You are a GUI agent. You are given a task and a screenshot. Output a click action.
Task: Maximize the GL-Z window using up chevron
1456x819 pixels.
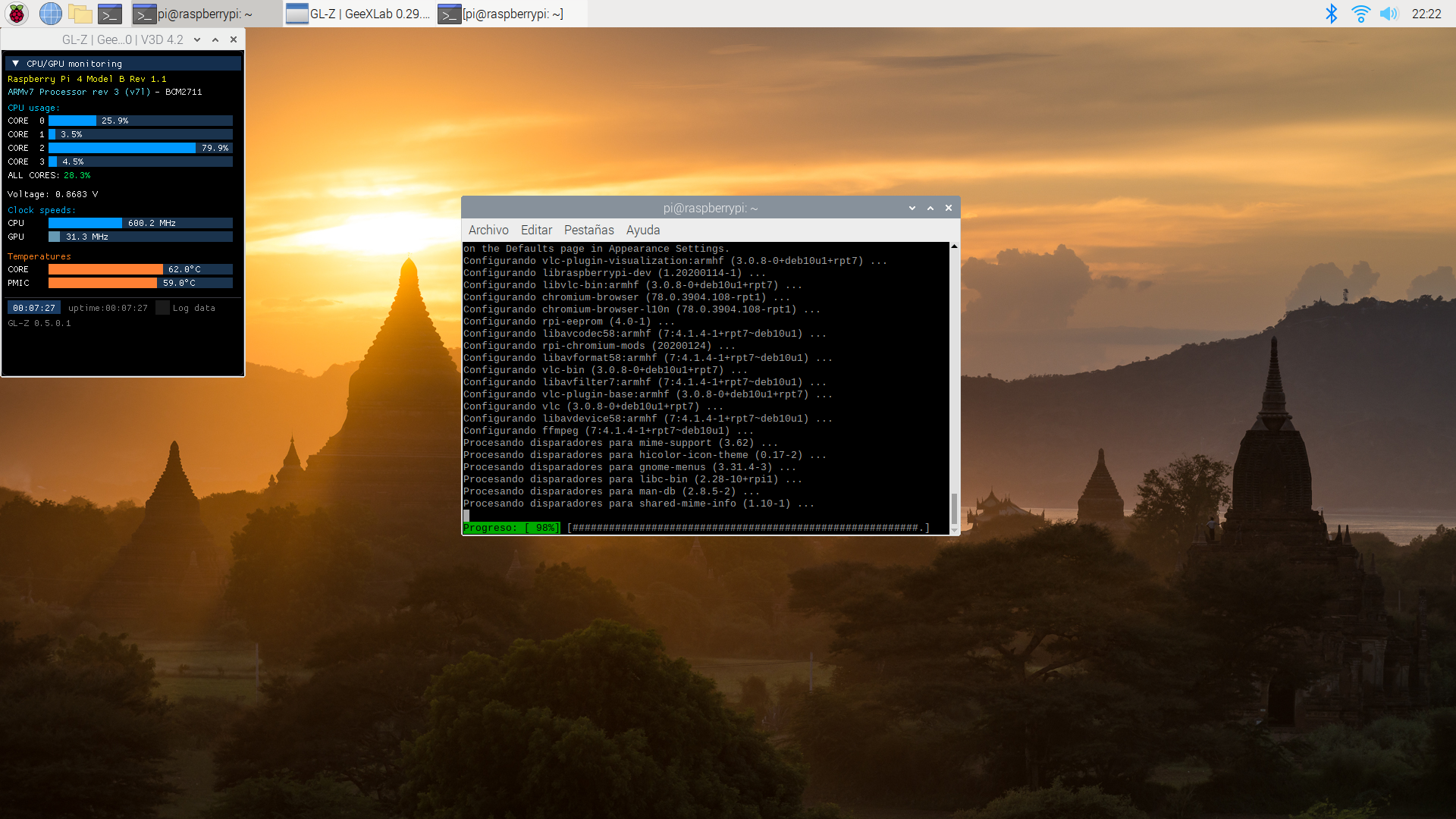[215, 39]
